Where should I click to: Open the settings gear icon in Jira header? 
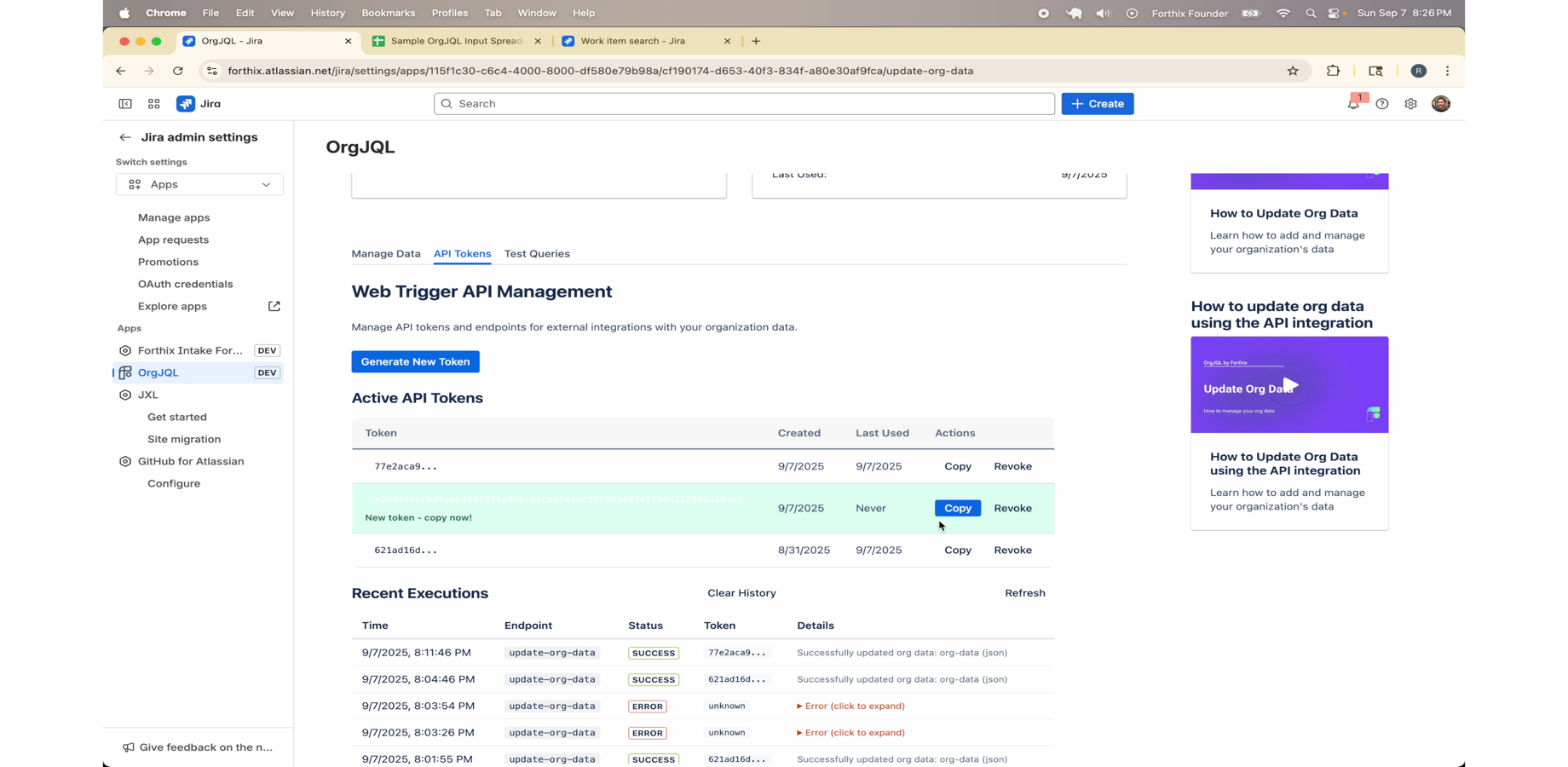point(1411,104)
